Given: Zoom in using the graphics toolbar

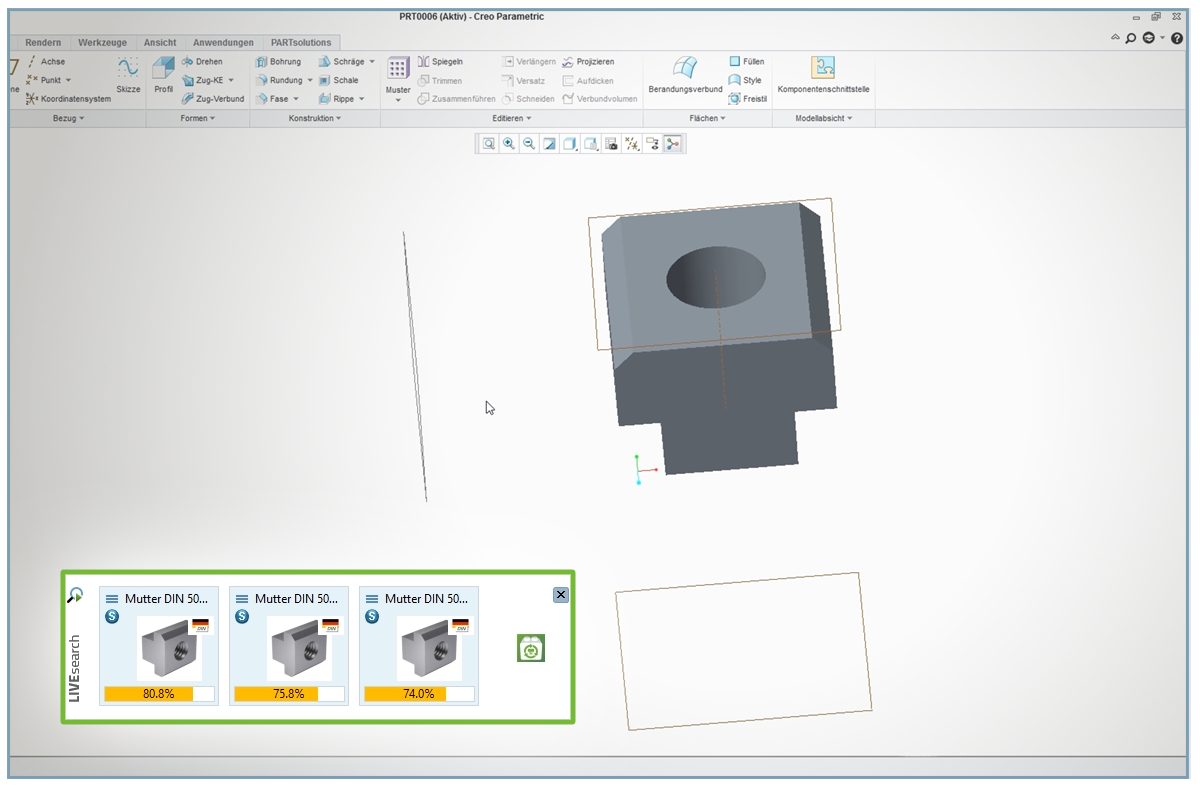Looking at the screenshot, I should pos(509,144).
